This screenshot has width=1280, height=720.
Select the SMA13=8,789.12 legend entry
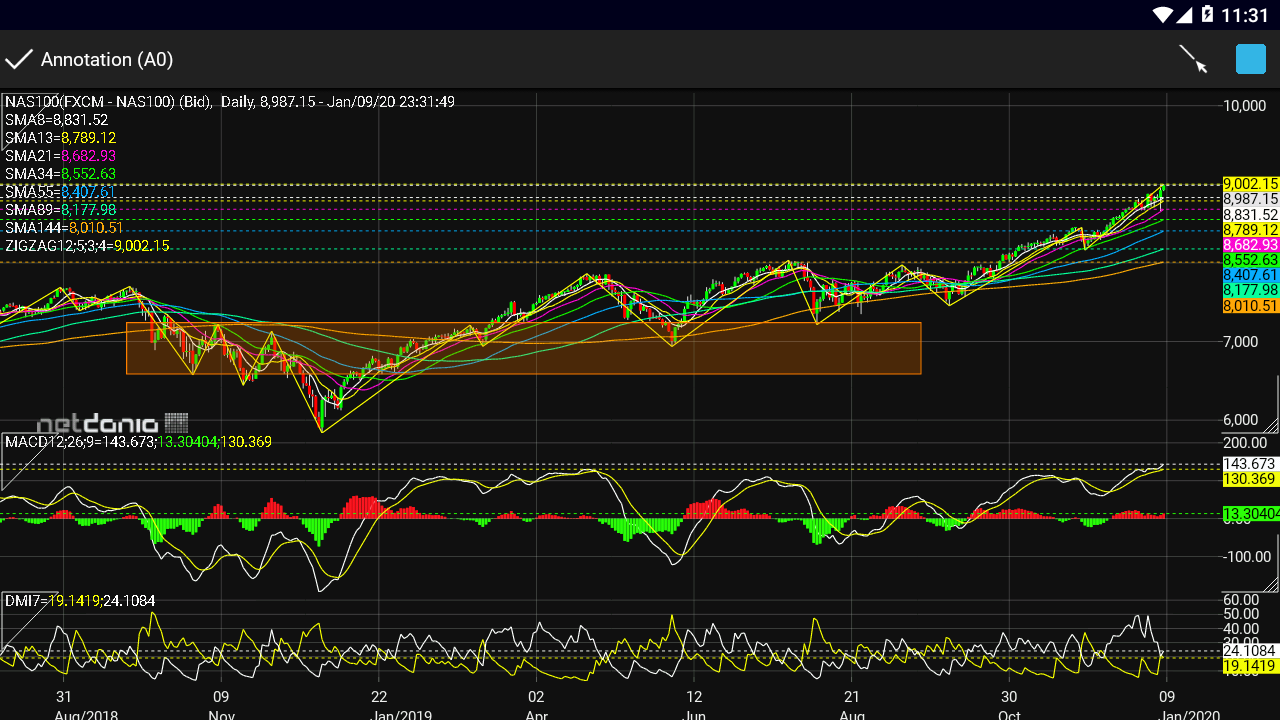(x=60, y=138)
